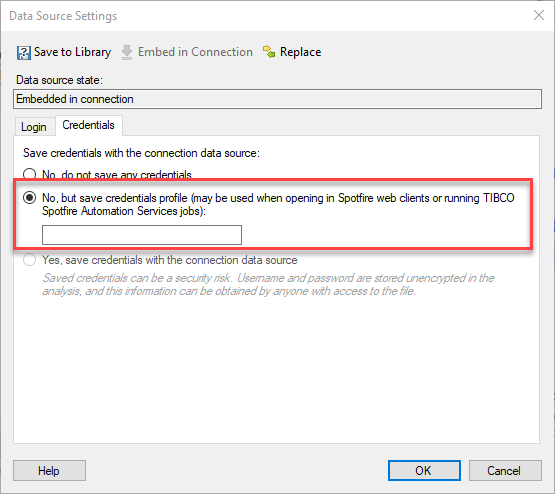Choose the Replace text label

[301, 52]
